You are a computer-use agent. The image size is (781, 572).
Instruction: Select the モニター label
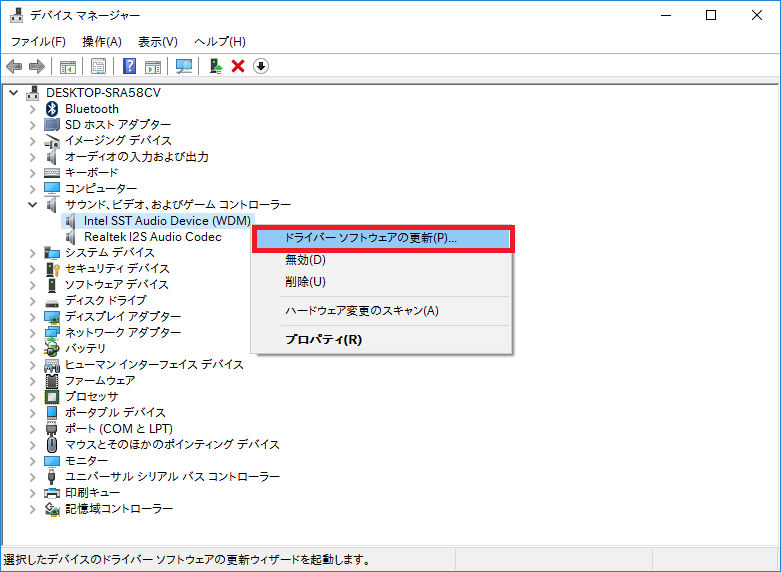[x=86, y=461]
